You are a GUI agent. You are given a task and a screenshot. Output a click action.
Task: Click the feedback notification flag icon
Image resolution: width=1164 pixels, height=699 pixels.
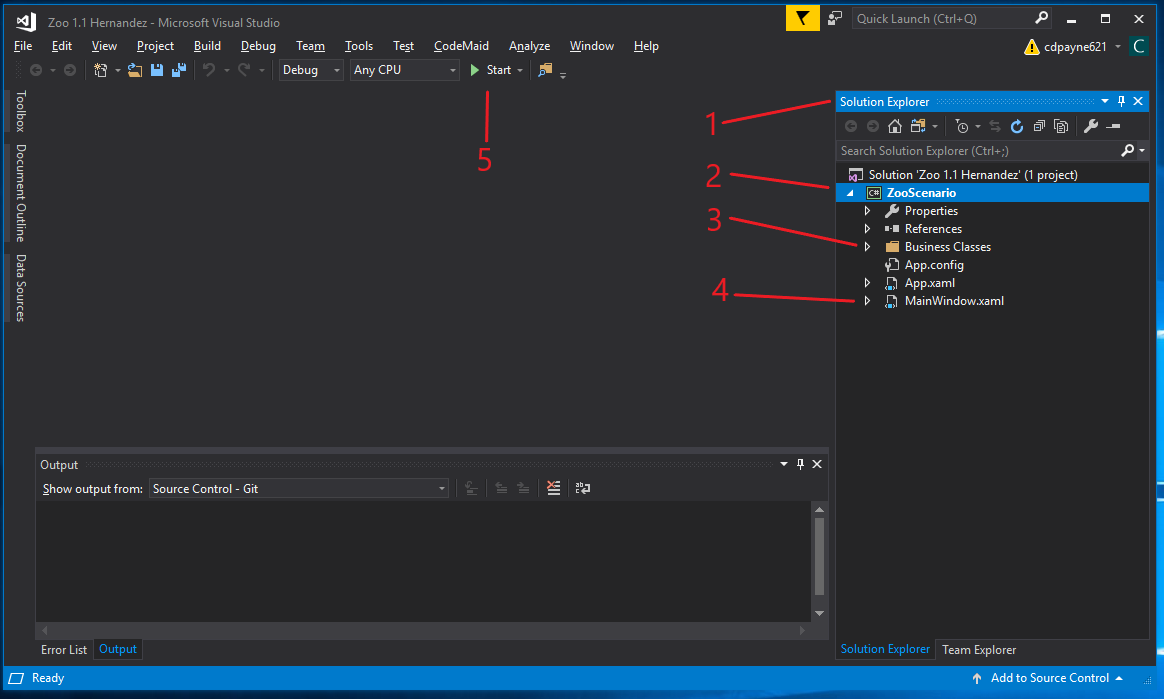point(802,19)
